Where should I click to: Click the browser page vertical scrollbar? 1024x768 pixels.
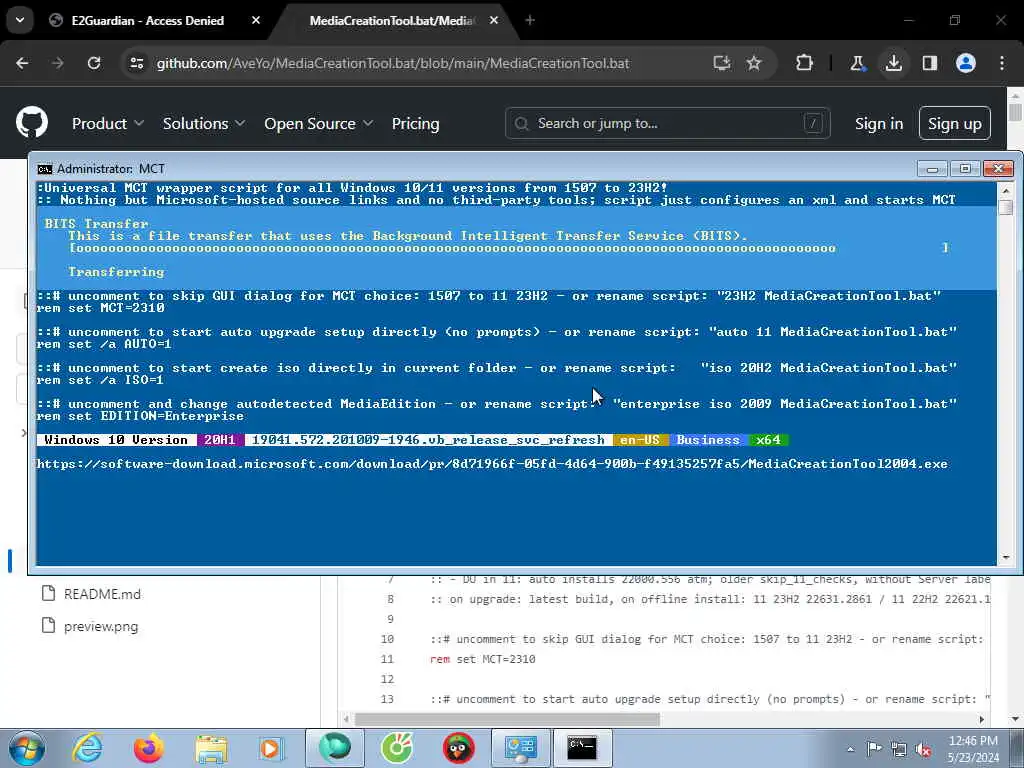click(1015, 111)
